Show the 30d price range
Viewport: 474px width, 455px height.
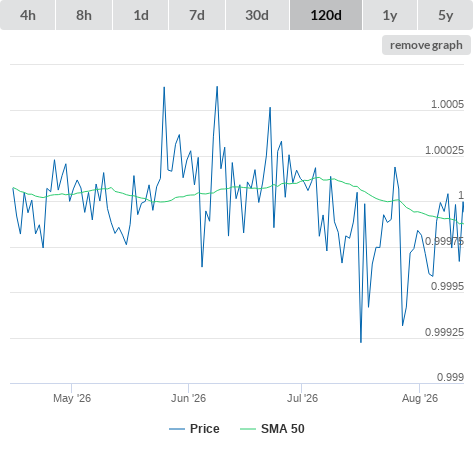pos(257,15)
